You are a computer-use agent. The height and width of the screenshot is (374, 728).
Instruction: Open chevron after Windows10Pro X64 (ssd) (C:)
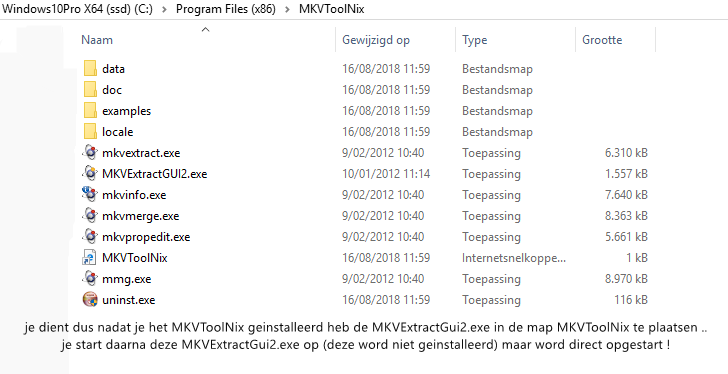[x=164, y=9]
